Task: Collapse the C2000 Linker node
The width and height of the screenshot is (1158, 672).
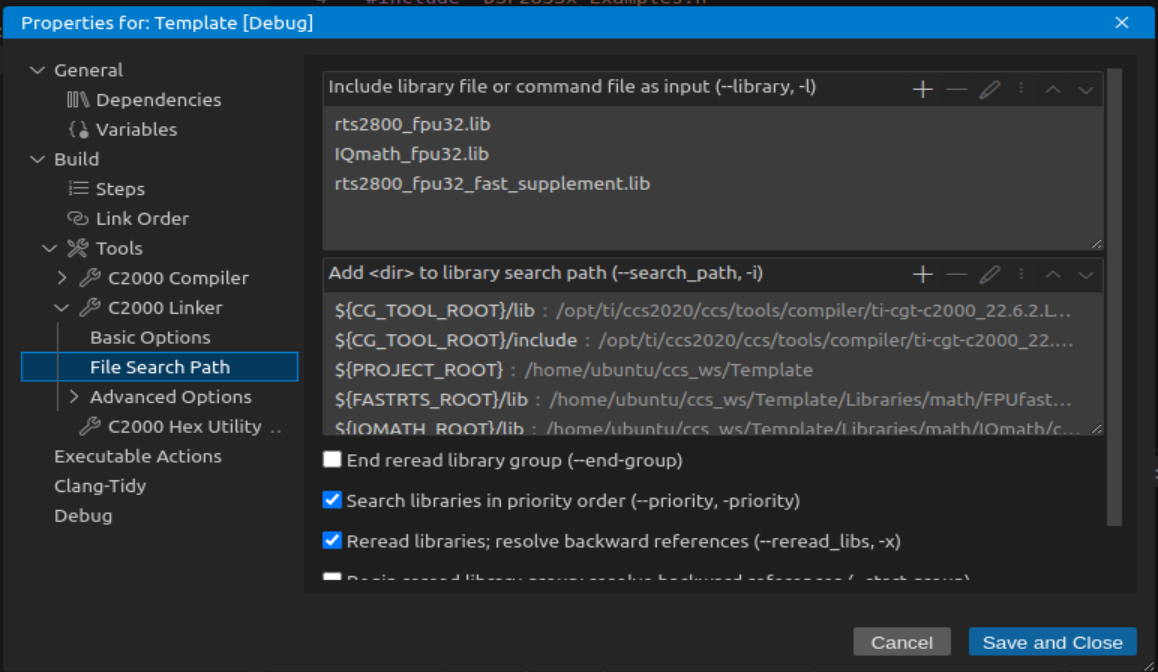Action: click(x=62, y=307)
